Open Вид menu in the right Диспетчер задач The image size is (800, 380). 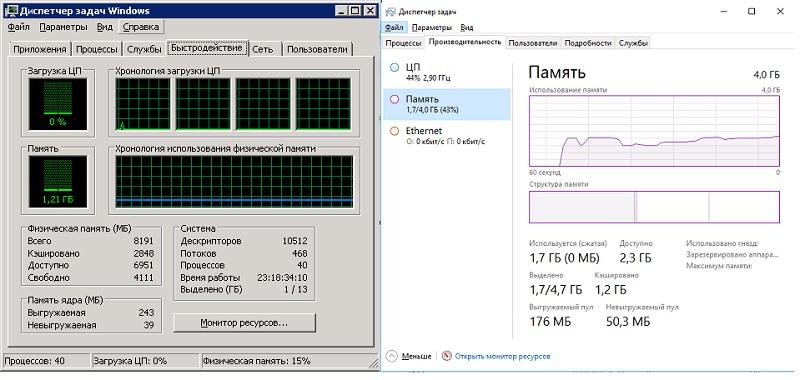tap(467, 28)
